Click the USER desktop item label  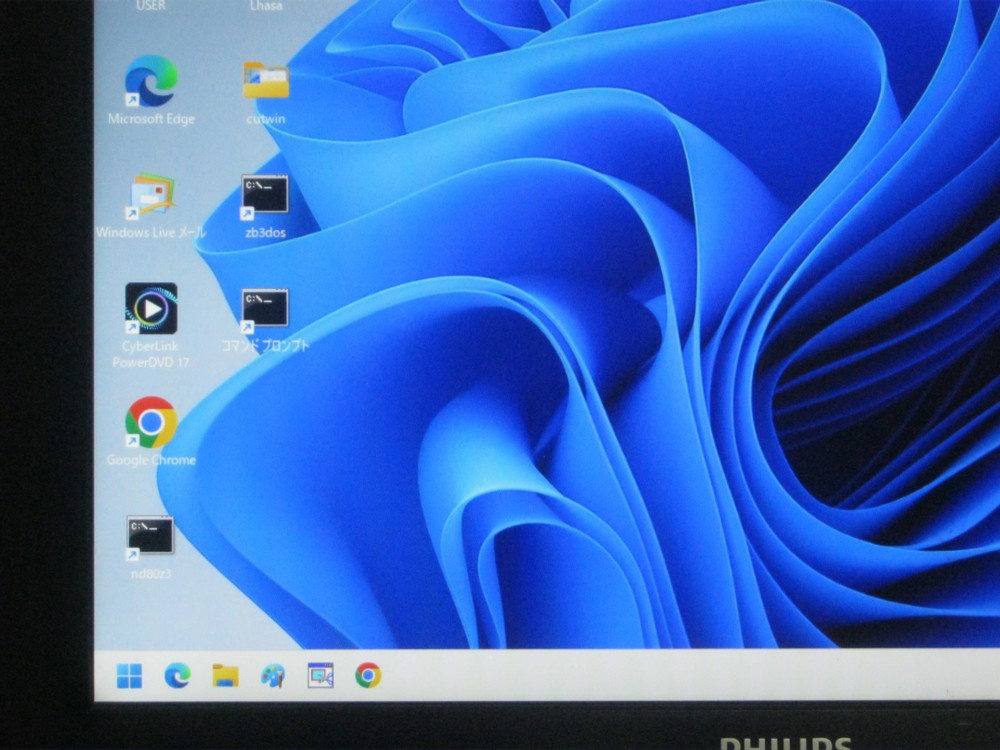click(x=151, y=6)
